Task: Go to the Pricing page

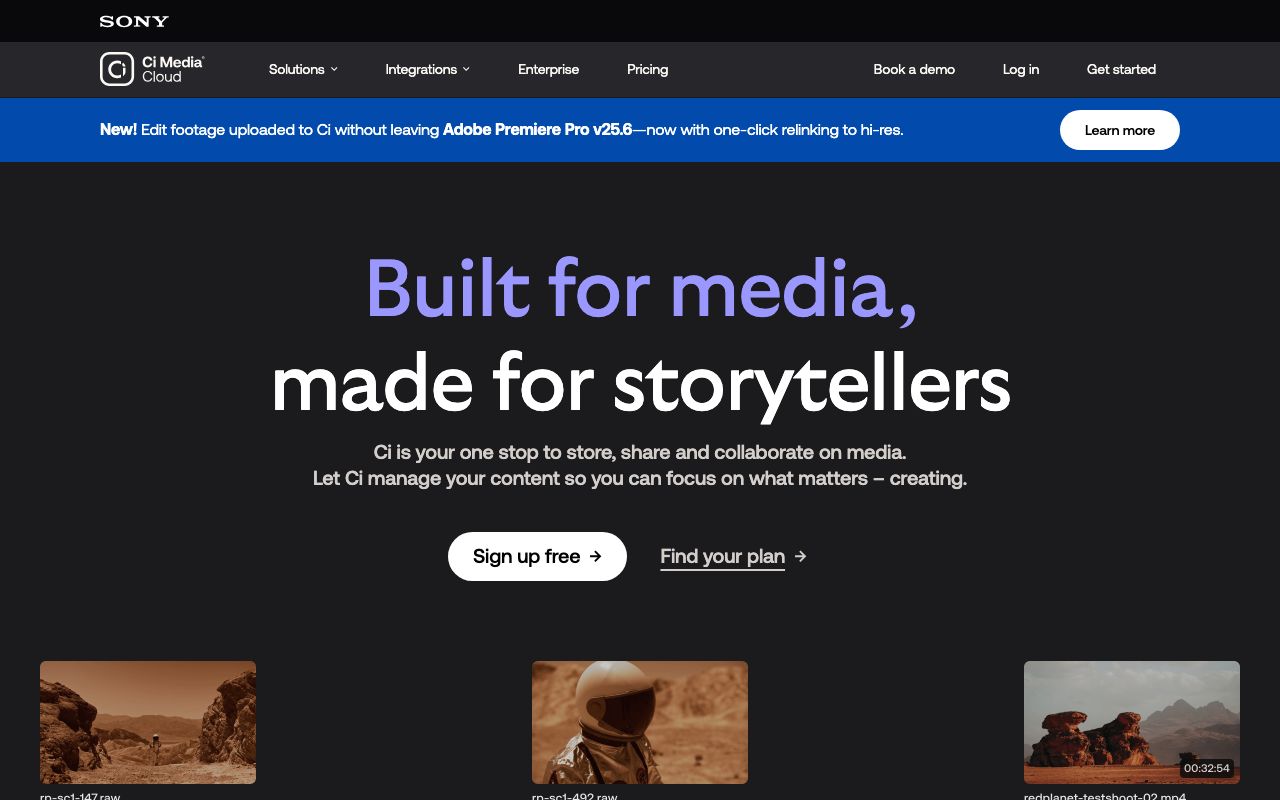Action: 647,69
